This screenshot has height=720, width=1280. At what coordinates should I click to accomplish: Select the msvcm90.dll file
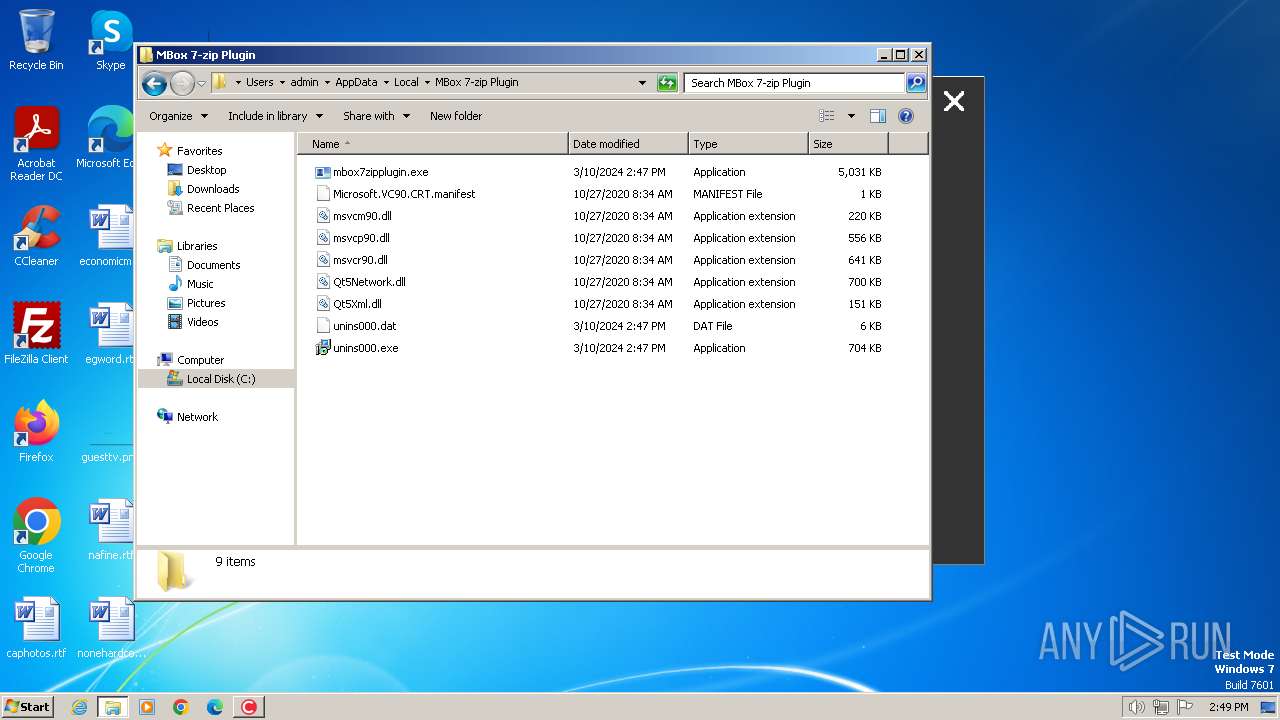(x=361, y=216)
